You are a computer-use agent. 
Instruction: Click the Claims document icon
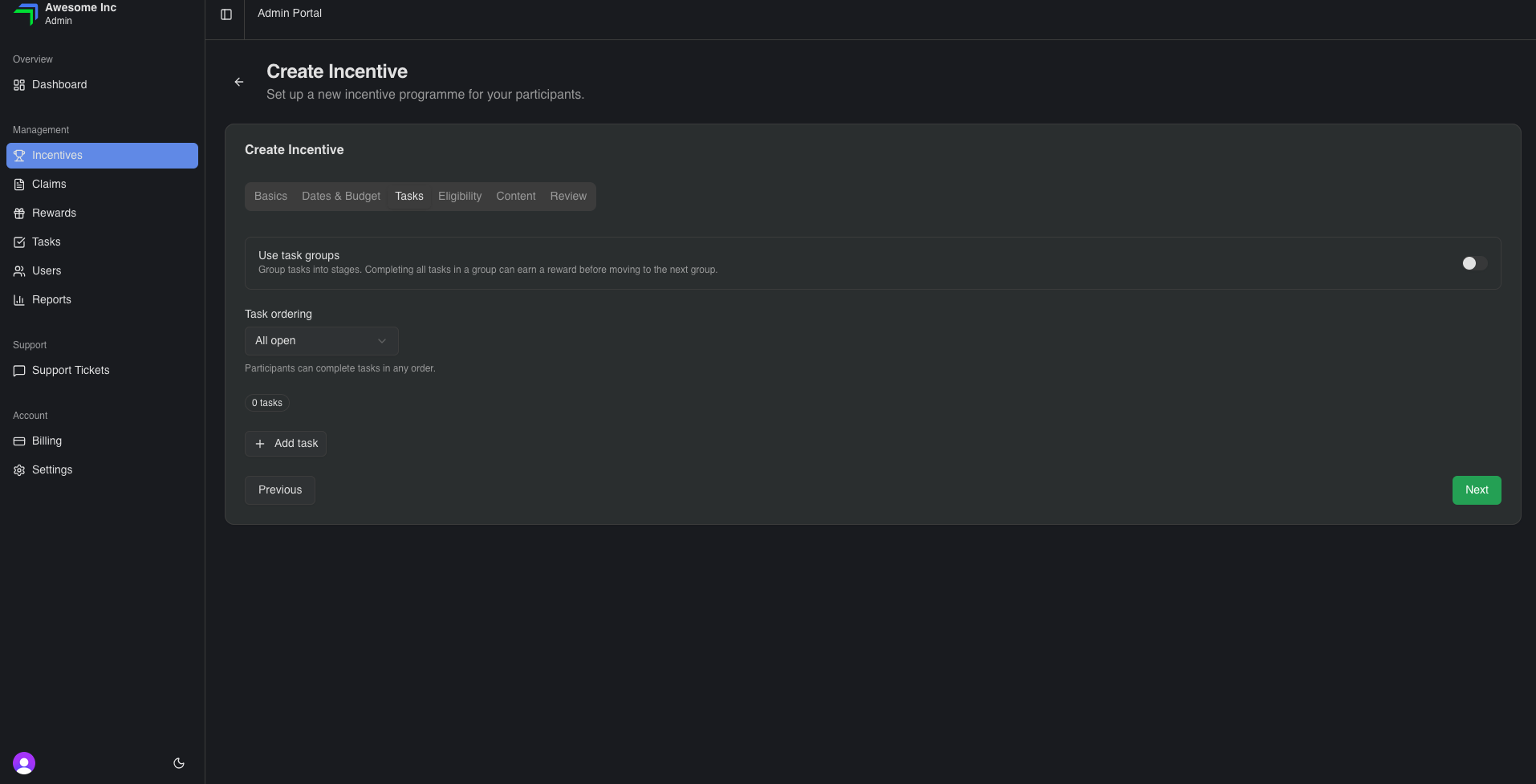pyautogui.click(x=19, y=185)
